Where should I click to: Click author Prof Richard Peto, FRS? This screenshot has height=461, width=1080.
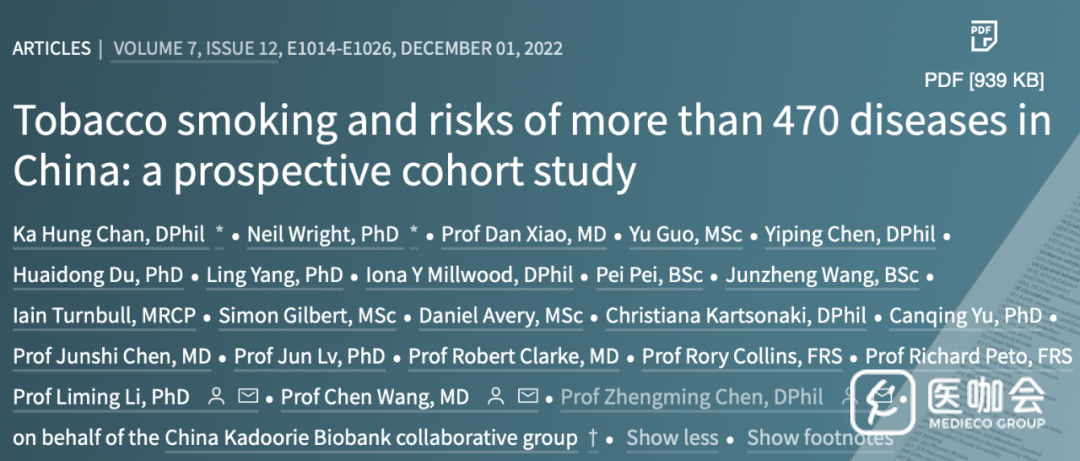(x=969, y=357)
